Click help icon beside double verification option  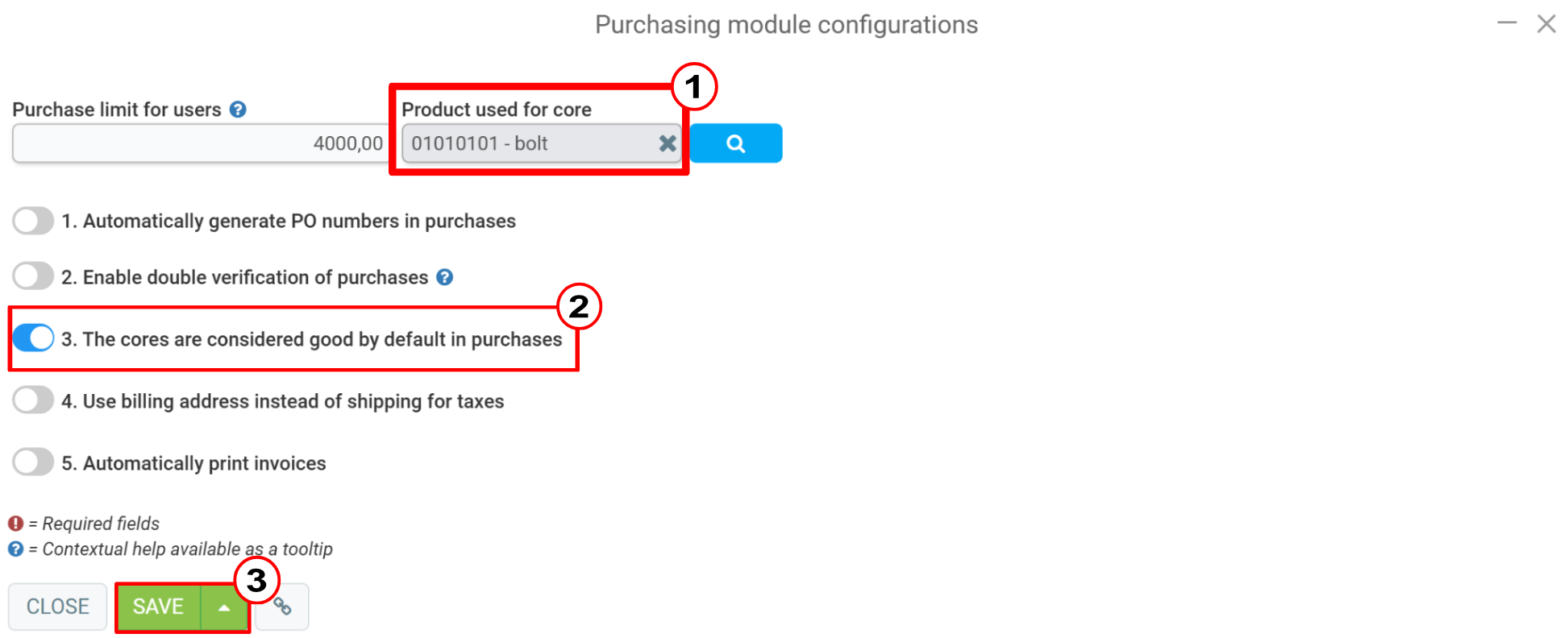(445, 276)
